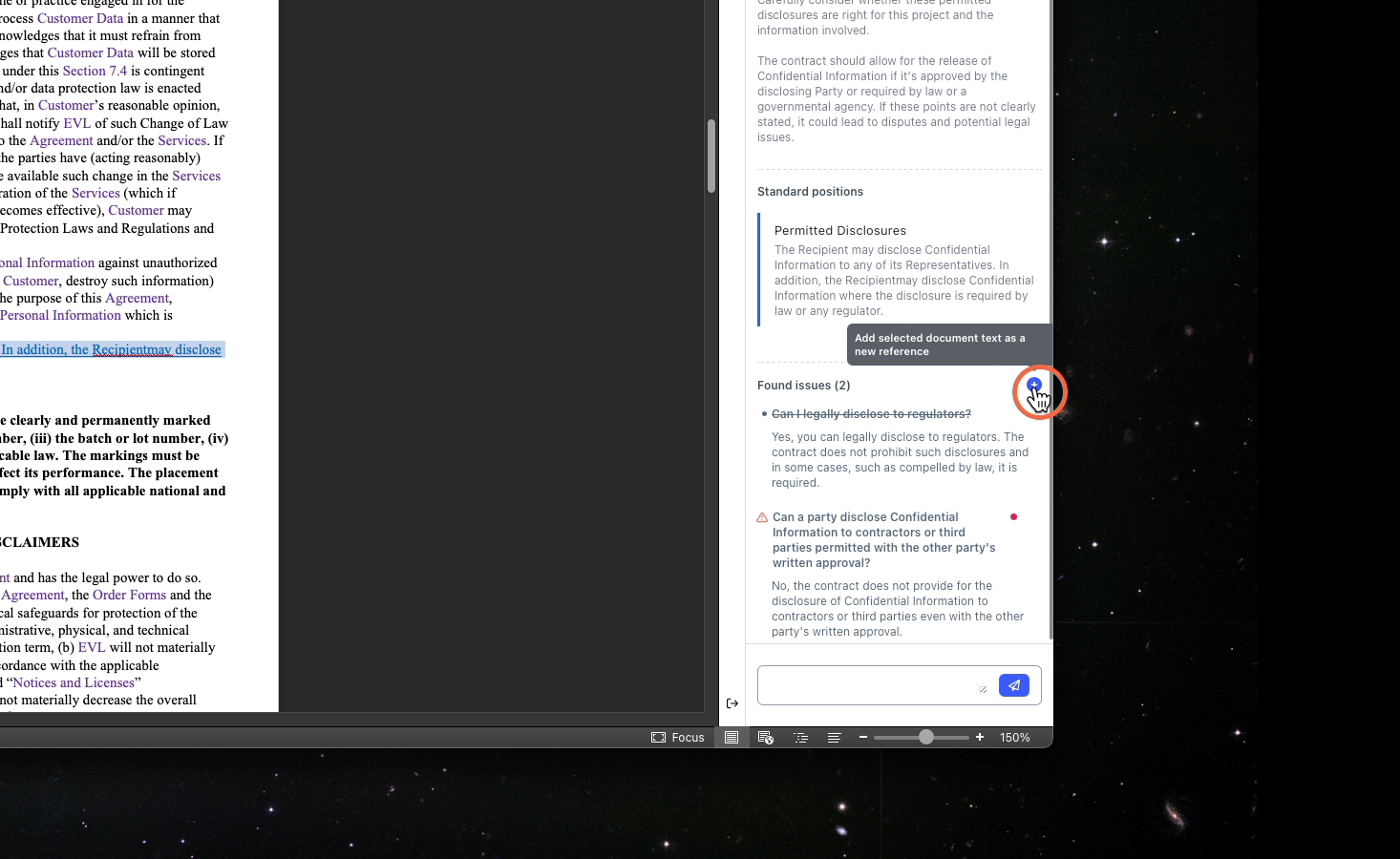Click the side panel scrollbar
The image size is (1400, 859).
1050,320
